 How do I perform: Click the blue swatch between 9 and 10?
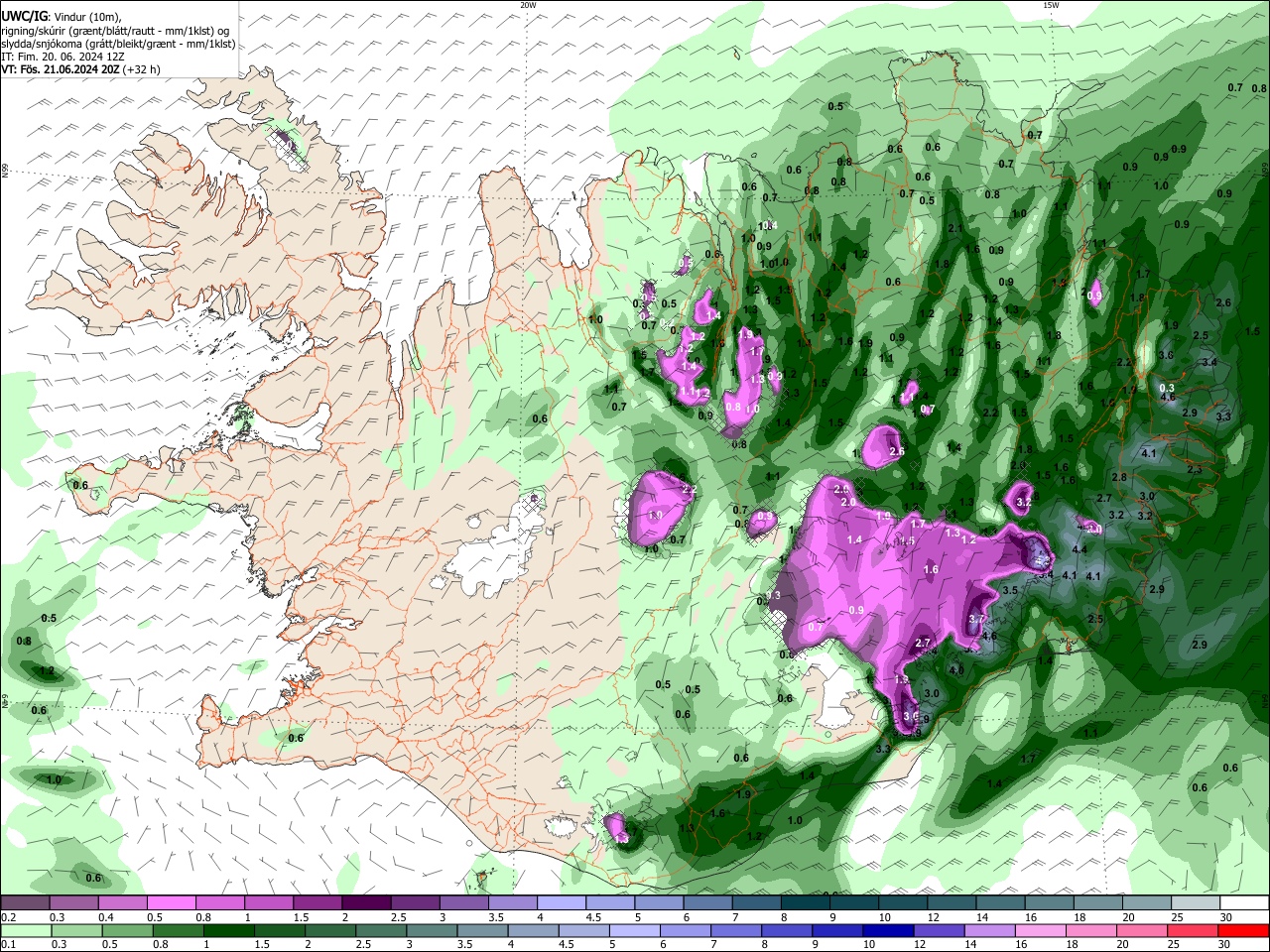(838, 930)
